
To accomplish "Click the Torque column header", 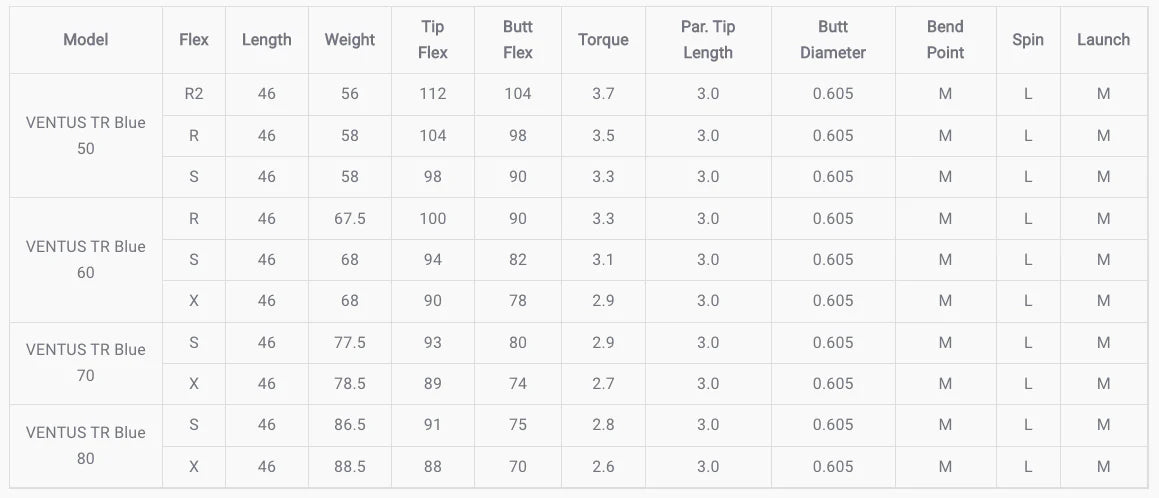I will click(603, 40).
